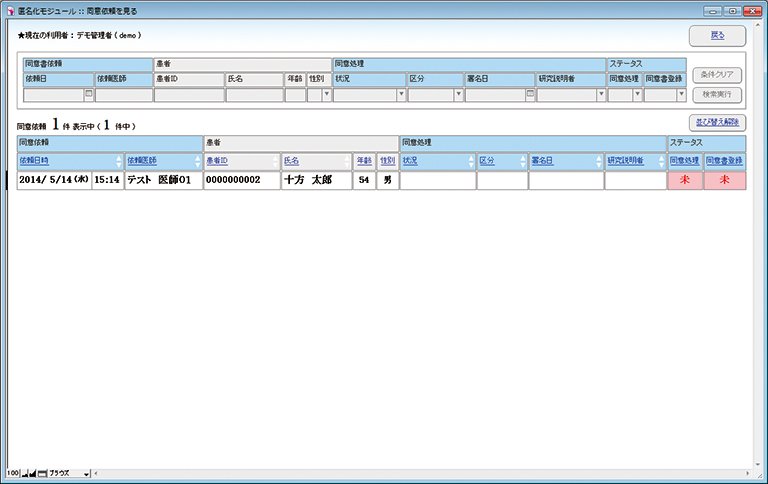The width and height of the screenshot is (768, 484).
Task: Sort by the 依頼日時 header link
Action: [x=34, y=161]
